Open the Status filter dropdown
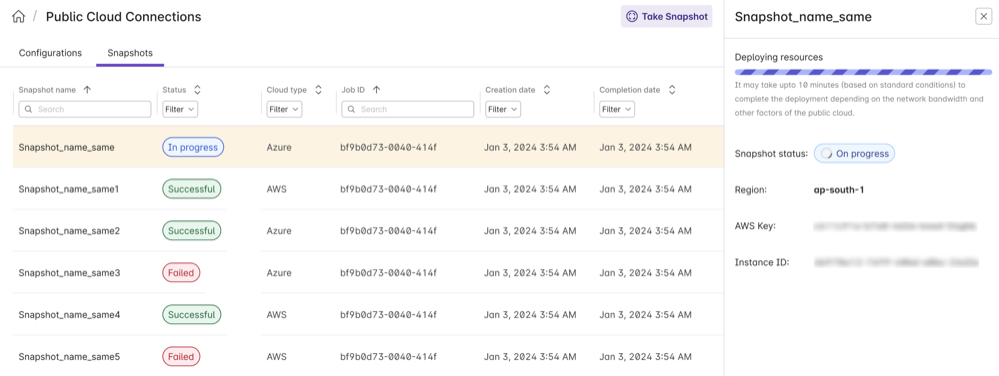 [180, 109]
